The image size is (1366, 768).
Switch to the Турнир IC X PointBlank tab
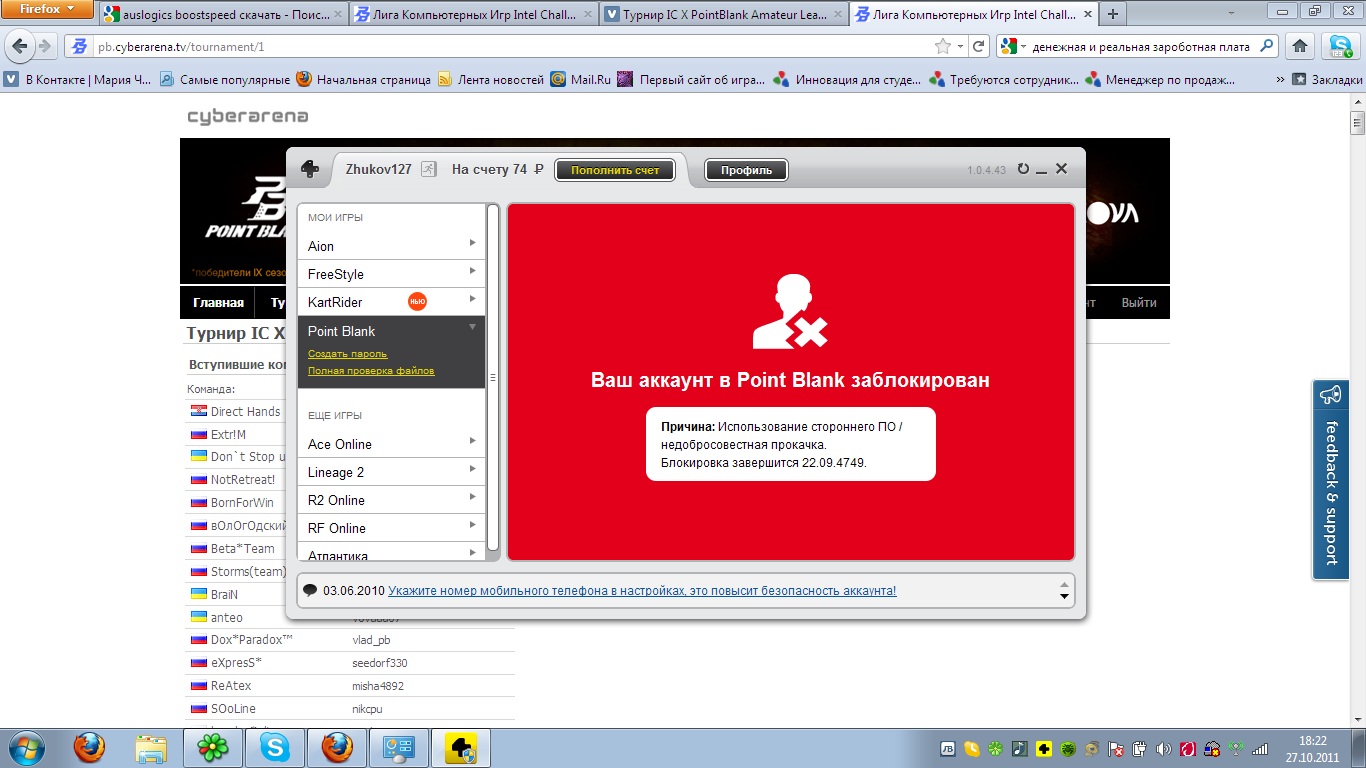[723, 15]
